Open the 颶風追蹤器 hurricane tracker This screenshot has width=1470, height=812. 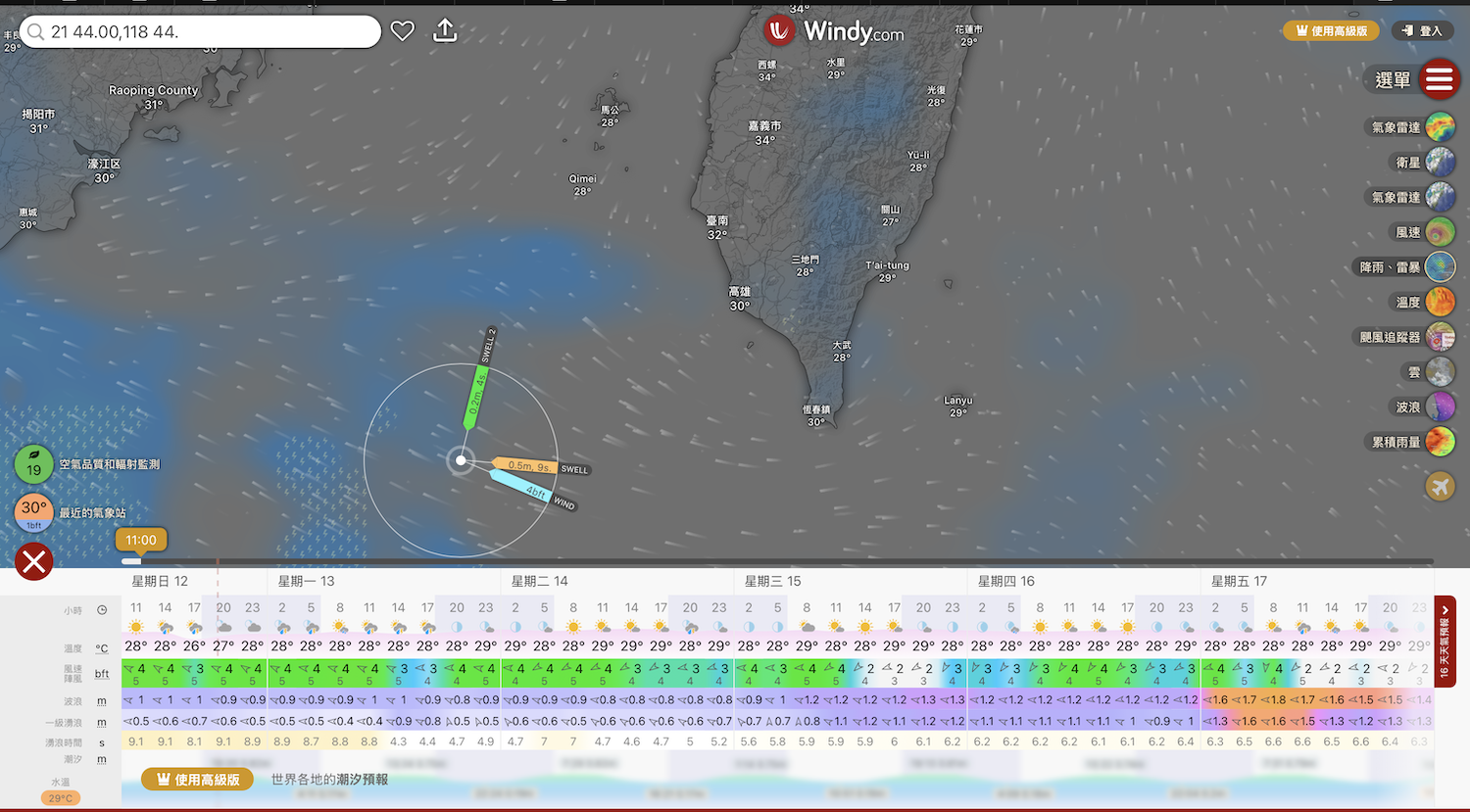(1440, 337)
